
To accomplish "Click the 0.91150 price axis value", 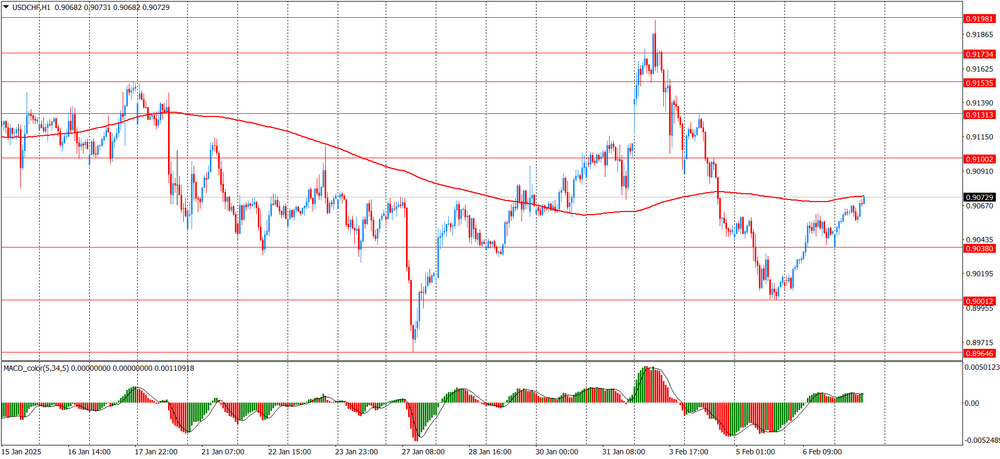I will (x=981, y=137).
